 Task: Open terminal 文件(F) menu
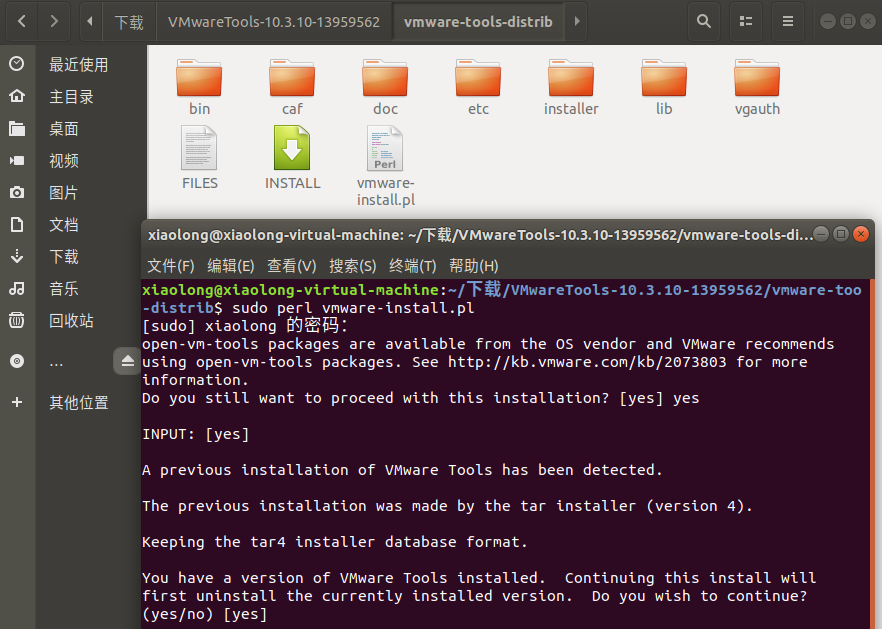pos(170,266)
